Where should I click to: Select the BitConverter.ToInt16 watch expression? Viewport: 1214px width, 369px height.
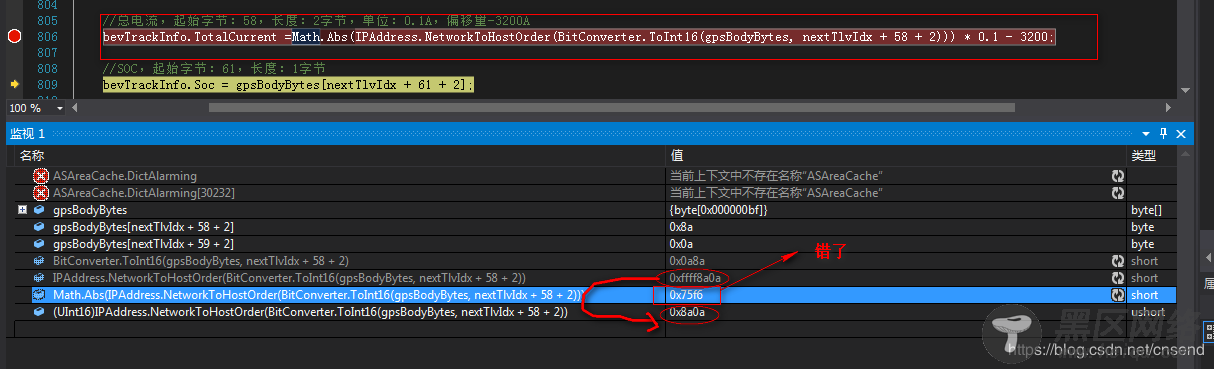coord(201,261)
